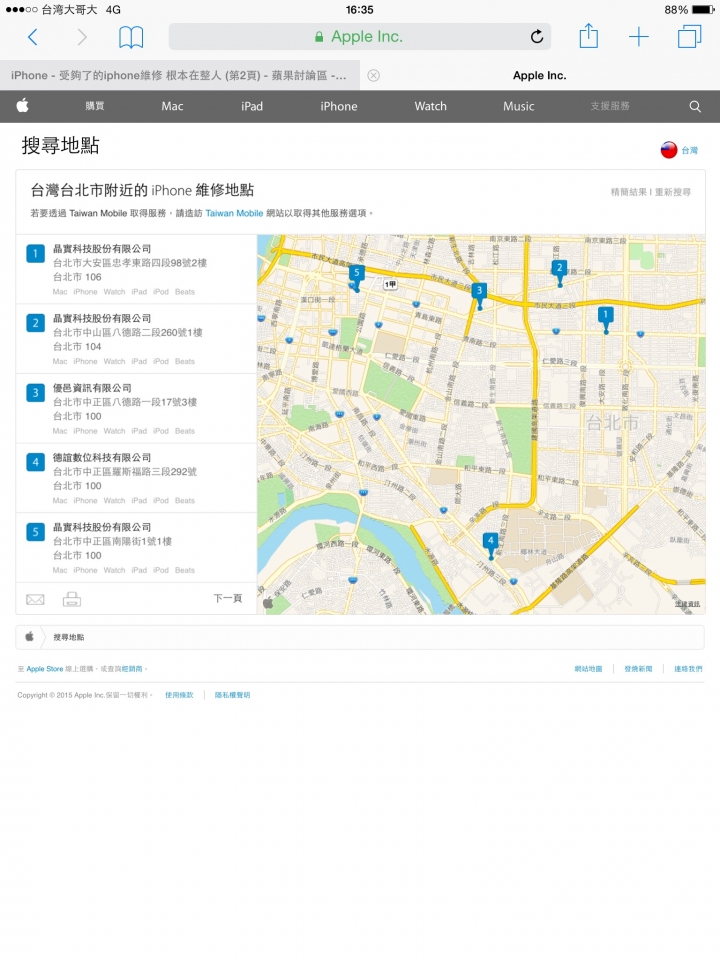Image resolution: width=720 pixels, height=960 pixels.
Task: Print results with printer icon
Action: pyautogui.click(x=72, y=599)
